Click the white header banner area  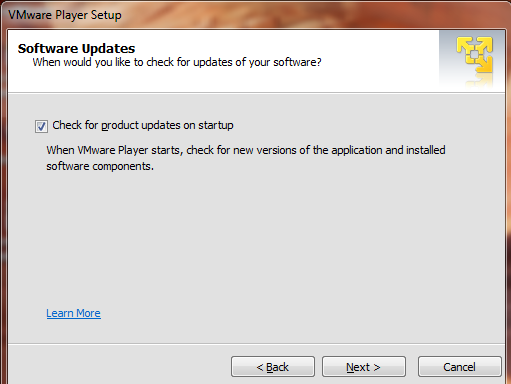pyautogui.click(x=223, y=61)
